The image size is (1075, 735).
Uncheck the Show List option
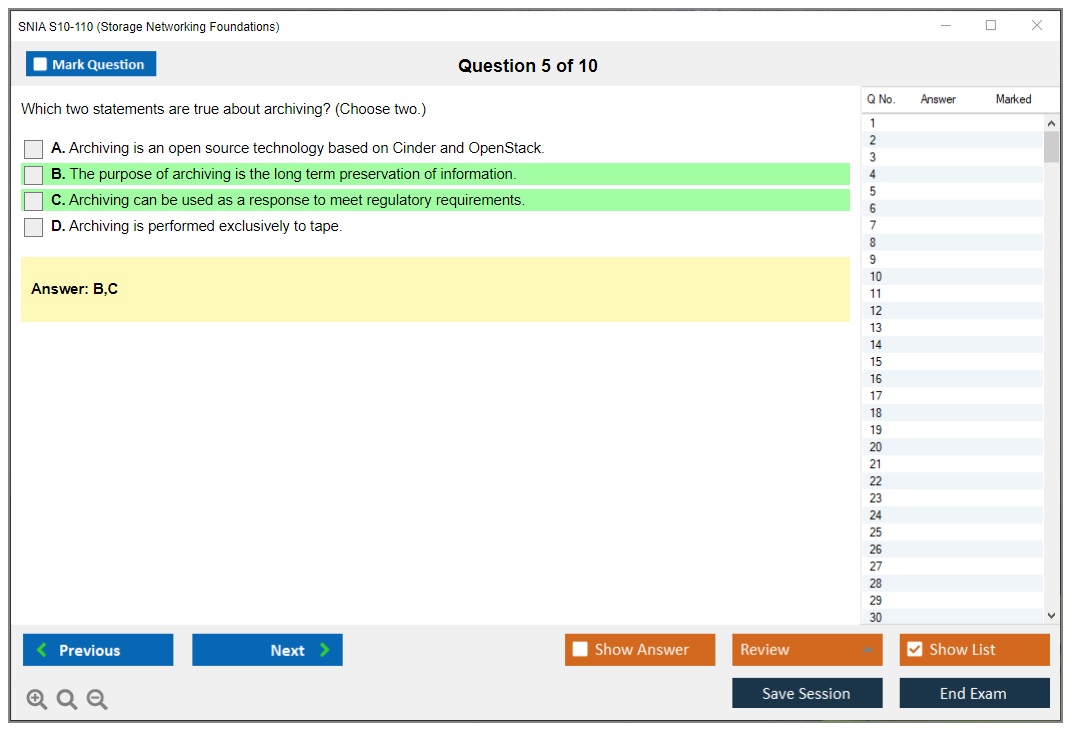pos(914,650)
